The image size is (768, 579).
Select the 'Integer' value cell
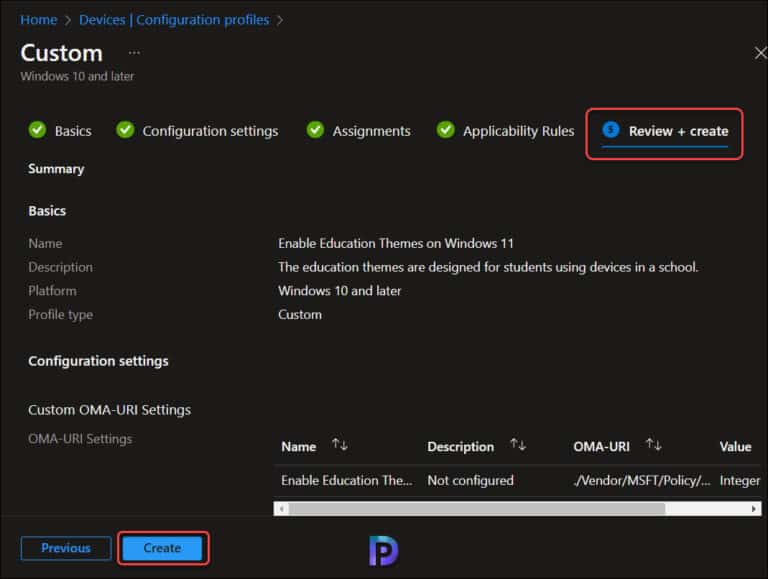pyautogui.click(x=740, y=481)
